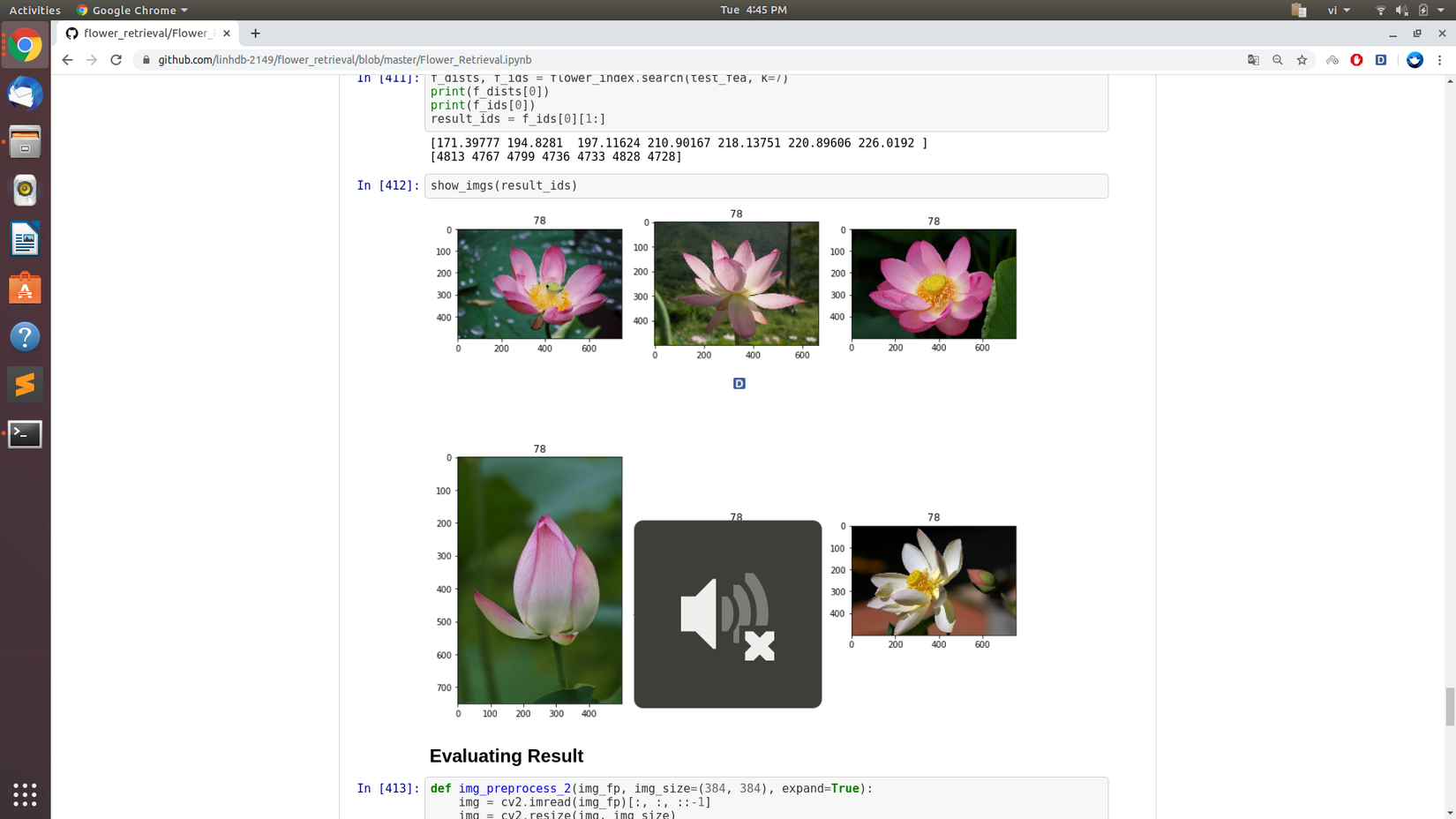The image size is (1456, 819).
Task: Open a new browser tab
Action: [255, 34]
